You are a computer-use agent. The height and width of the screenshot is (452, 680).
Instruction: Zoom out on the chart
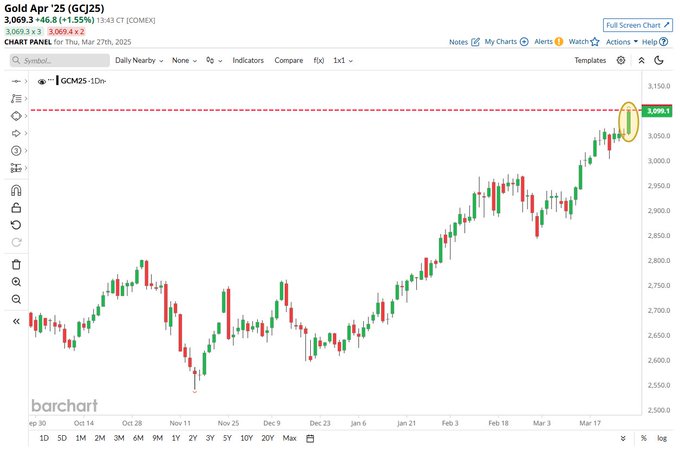[16, 299]
